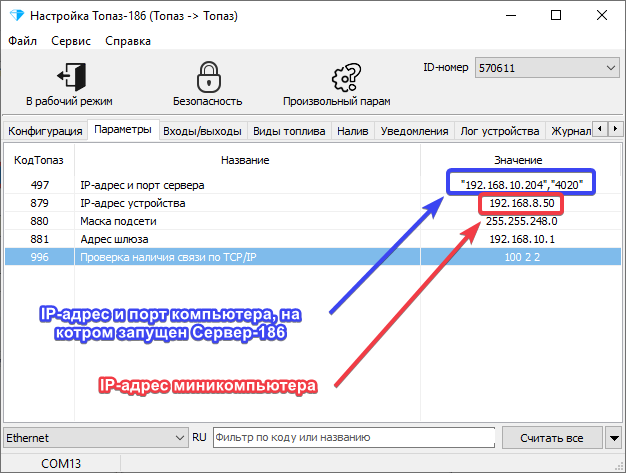Viewport: 626px width, 473px height.
Task: Click the value '100 2 2'
Action: [522, 257]
